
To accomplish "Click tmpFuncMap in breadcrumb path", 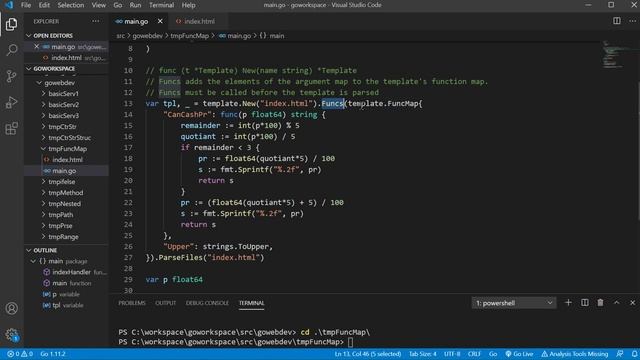I will (189, 36).
